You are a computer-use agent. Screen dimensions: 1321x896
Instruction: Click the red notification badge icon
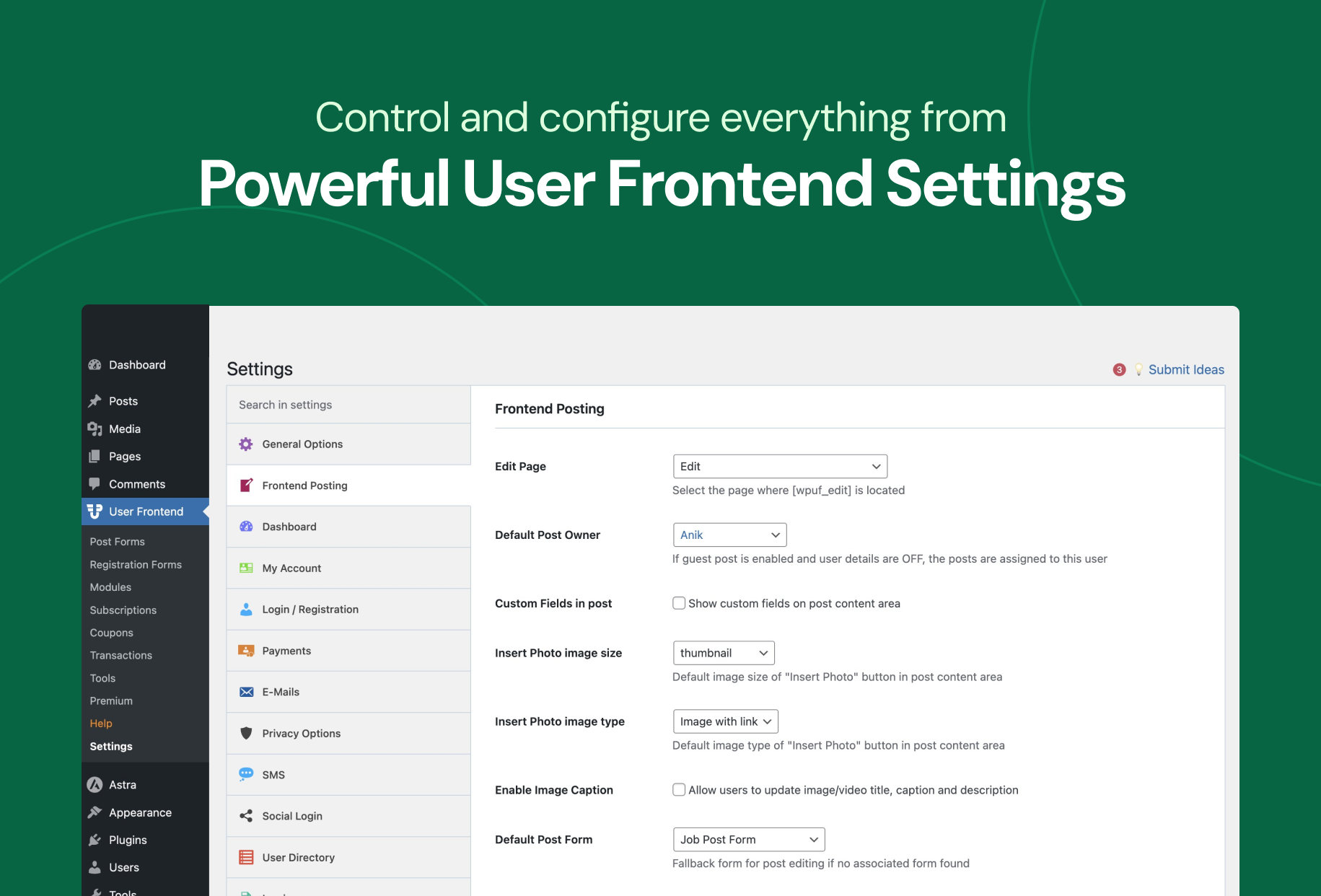point(1119,369)
